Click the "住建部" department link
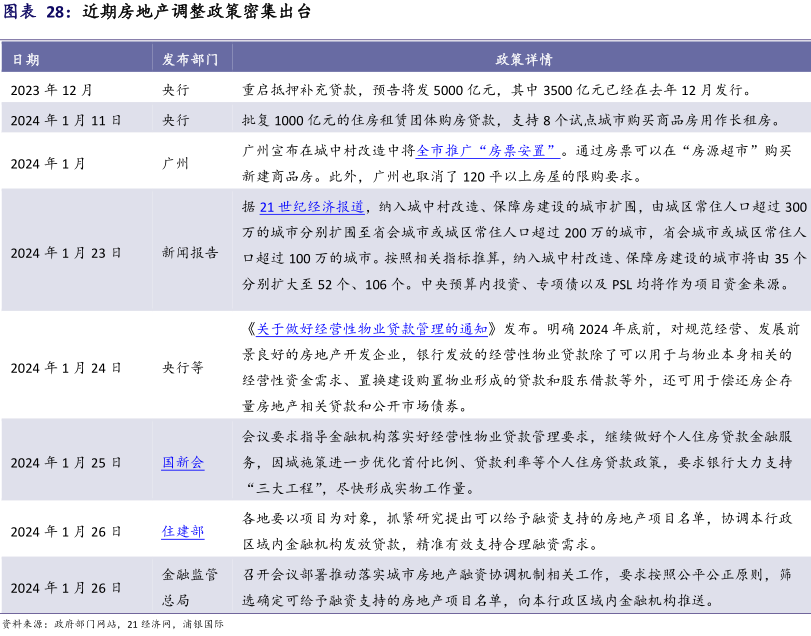The height and width of the screenshot is (636, 811). (183, 531)
